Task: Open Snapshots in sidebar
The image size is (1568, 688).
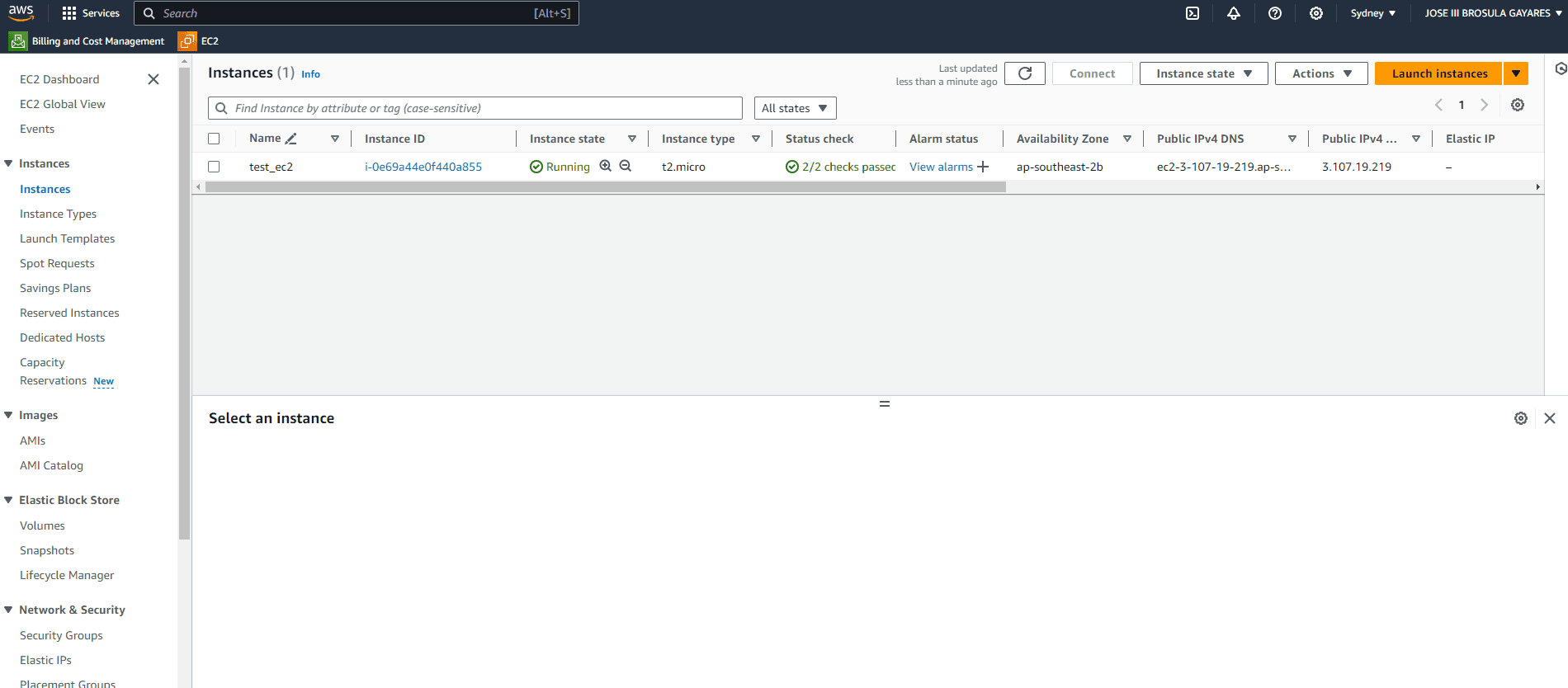Action: pos(47,550)
